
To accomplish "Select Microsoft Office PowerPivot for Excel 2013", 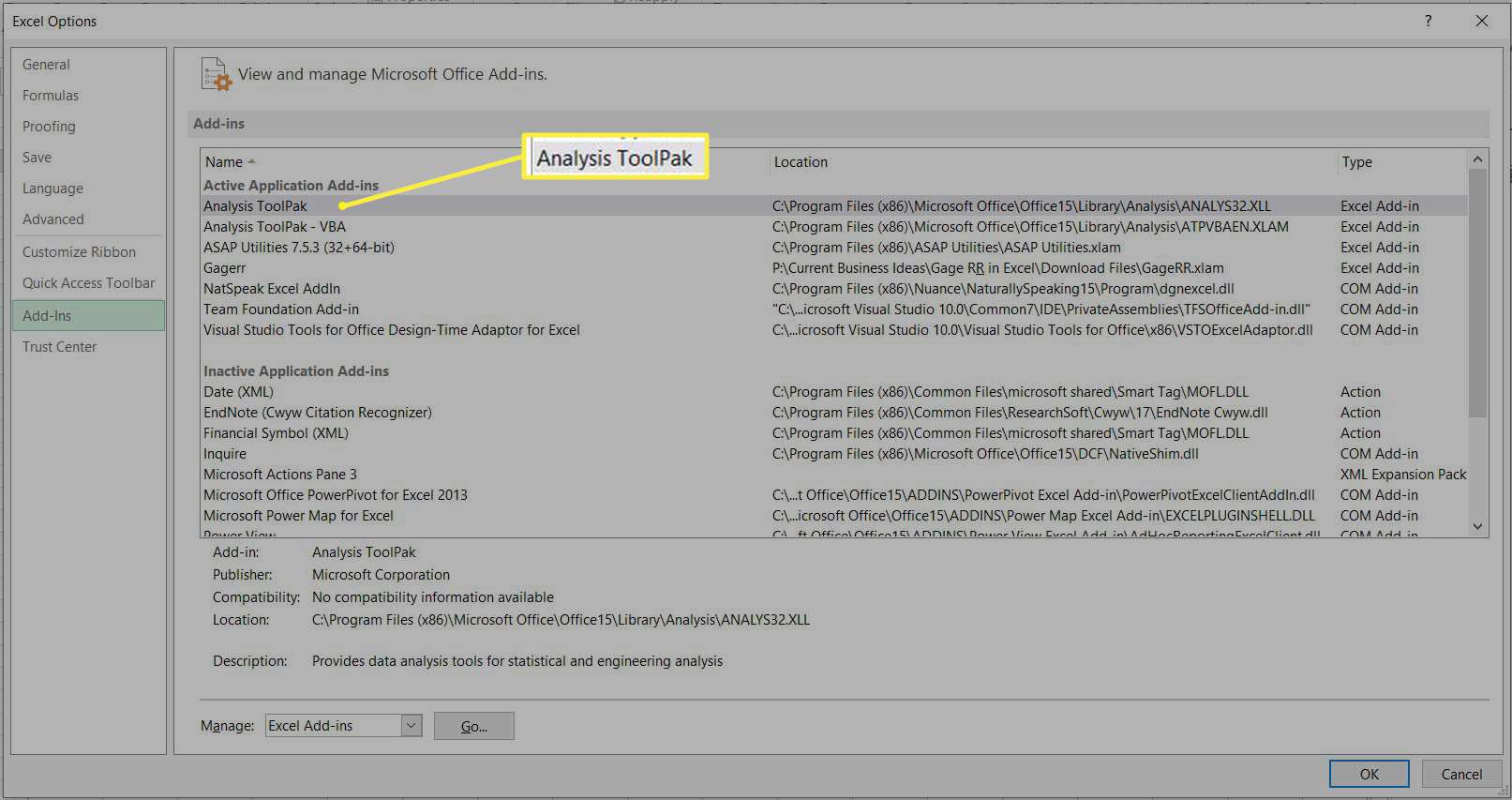I will (x=834, y=495).
